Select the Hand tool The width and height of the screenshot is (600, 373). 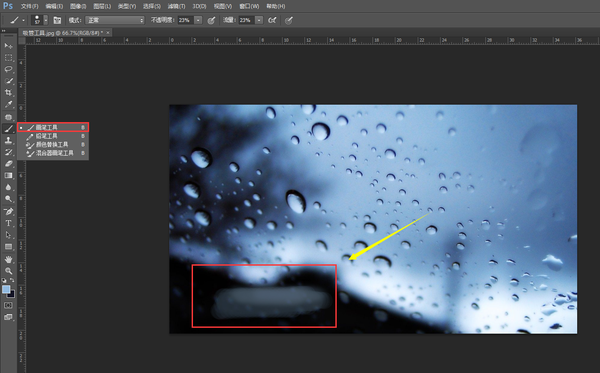[8, 259]
